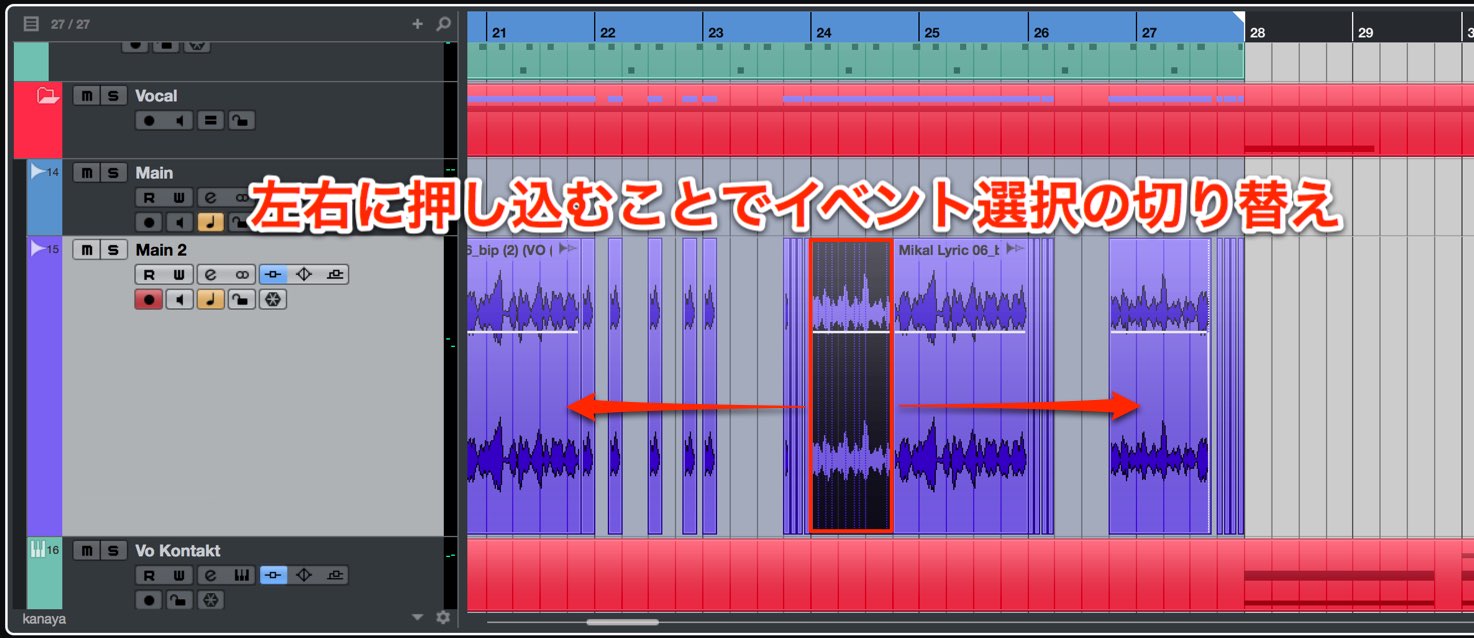Solo the Vo Kontakt track

[x=114, y=551]
